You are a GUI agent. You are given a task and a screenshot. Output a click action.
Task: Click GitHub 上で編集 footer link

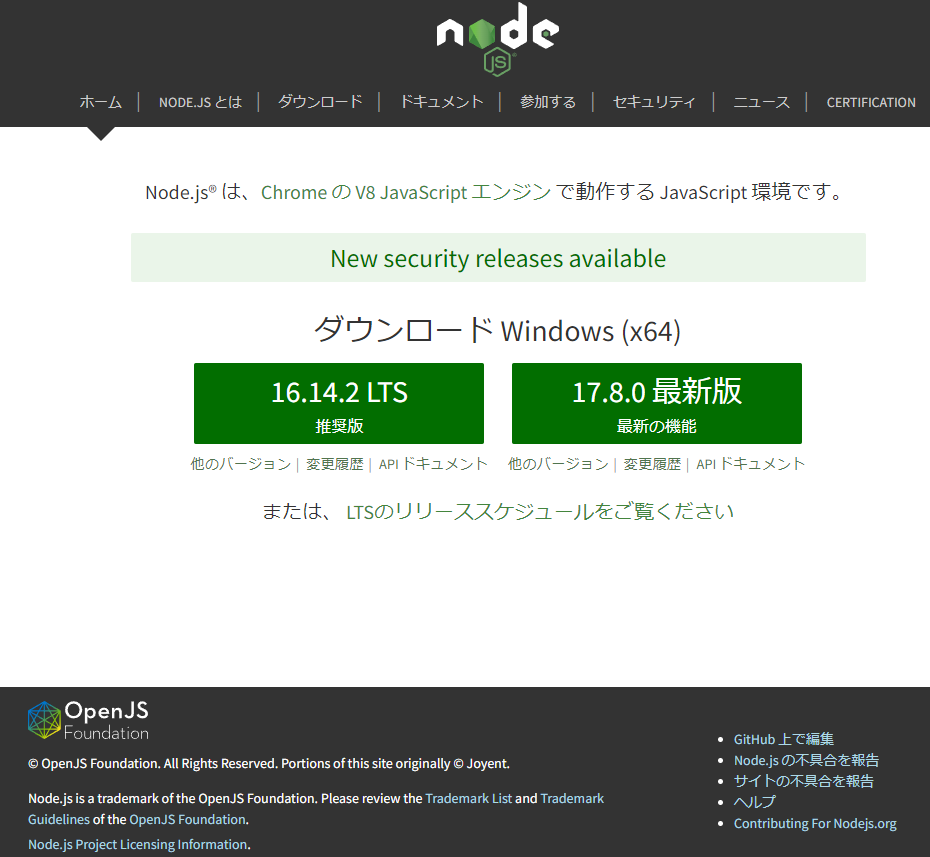[784, 739]
